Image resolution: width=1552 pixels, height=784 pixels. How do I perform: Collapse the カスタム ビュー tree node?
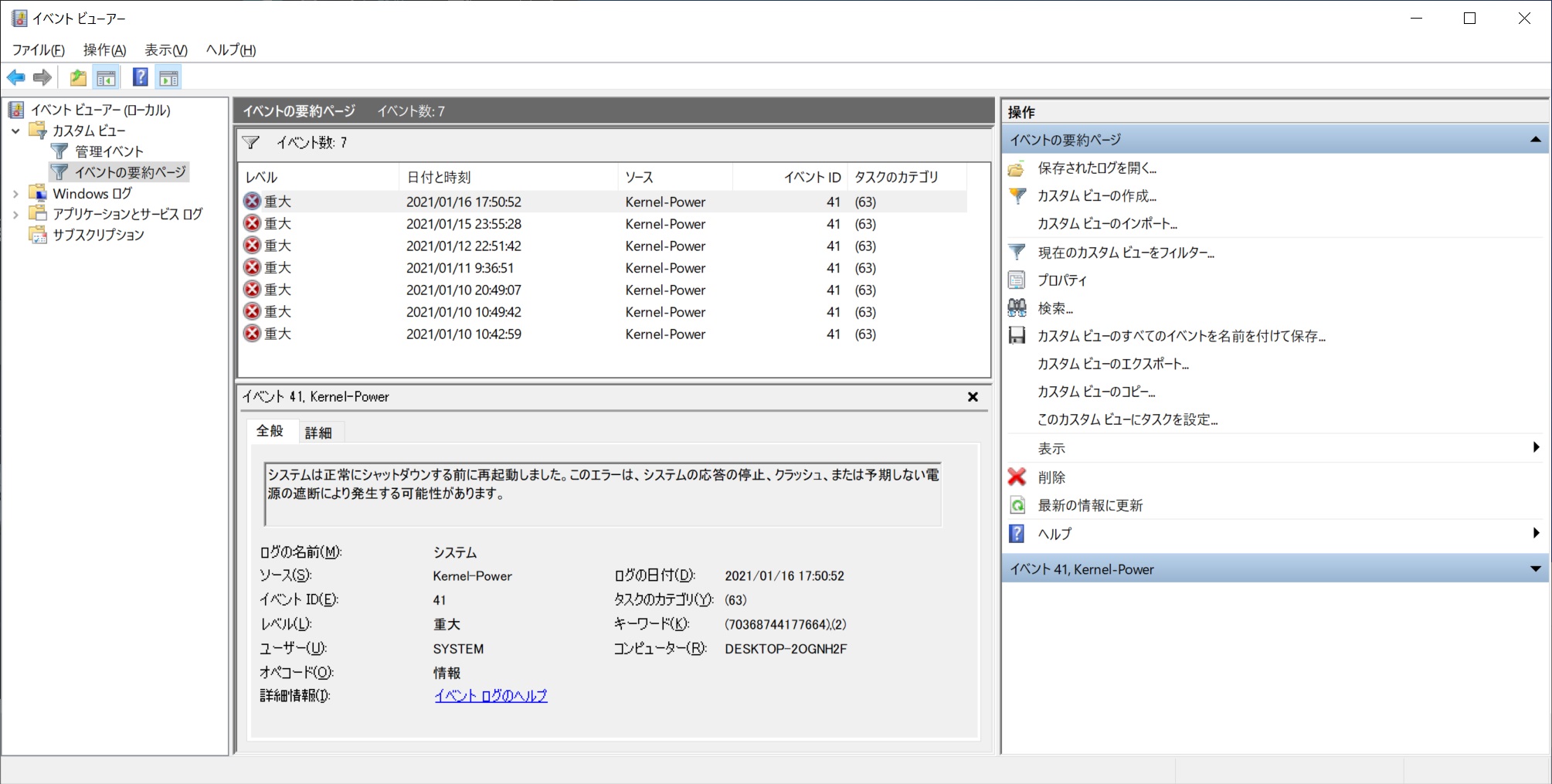pyautogui.click(x=15, y=131)
